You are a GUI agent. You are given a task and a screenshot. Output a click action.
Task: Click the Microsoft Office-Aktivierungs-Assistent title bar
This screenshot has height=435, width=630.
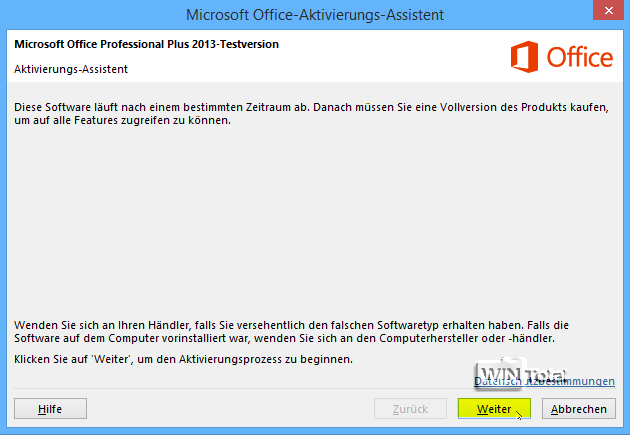(x=315, y=14)
